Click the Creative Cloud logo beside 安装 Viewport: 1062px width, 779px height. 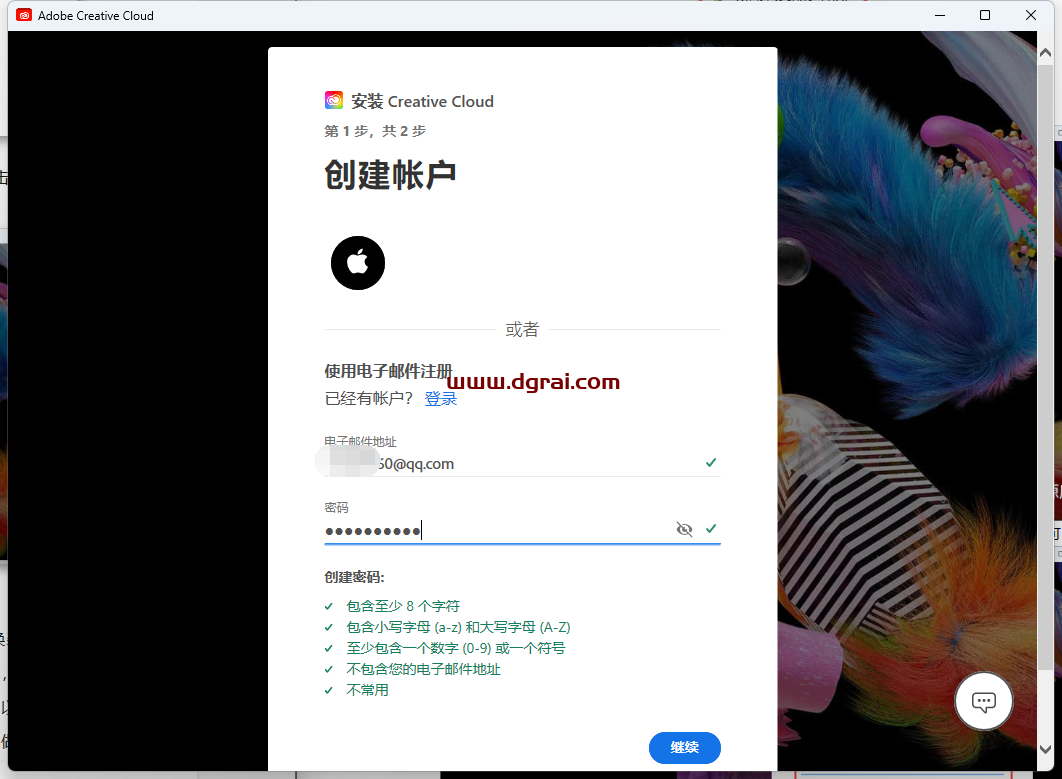[334, 100]
